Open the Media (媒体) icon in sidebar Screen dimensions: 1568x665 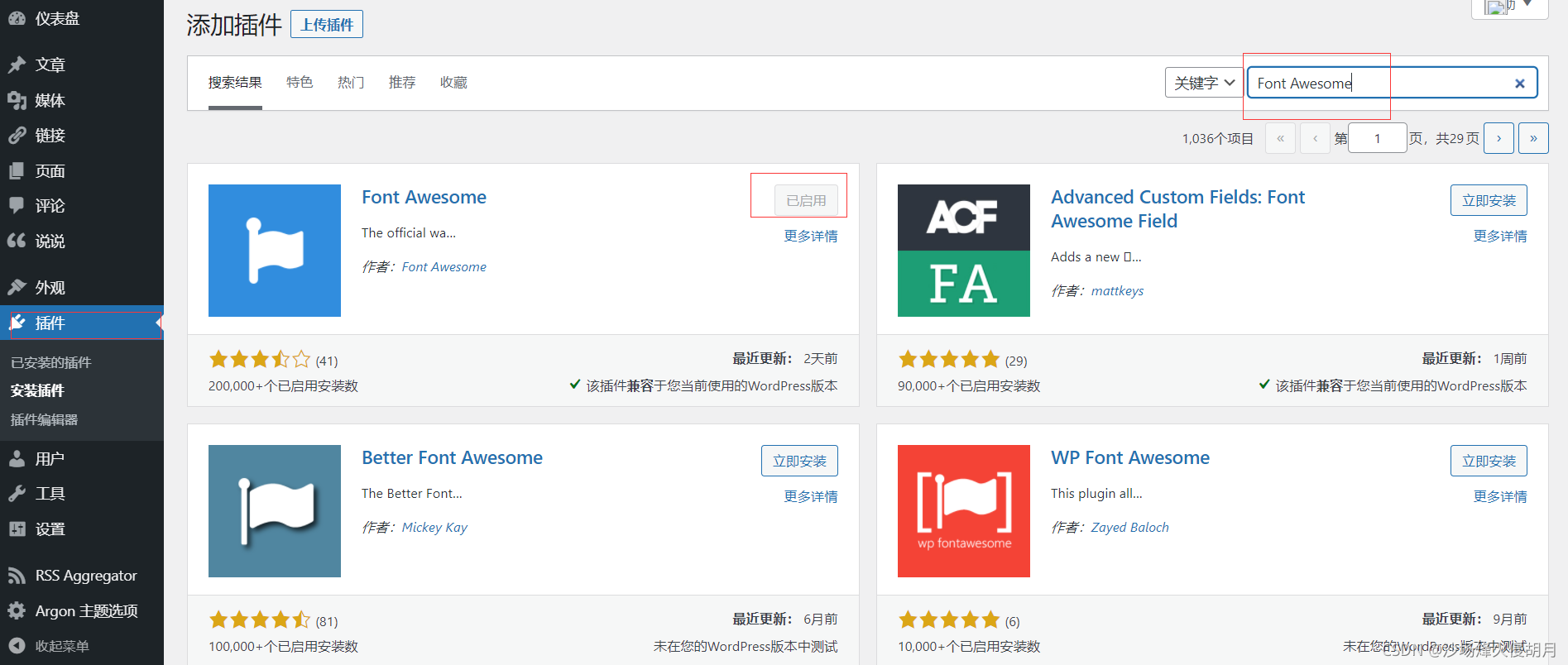17,100
